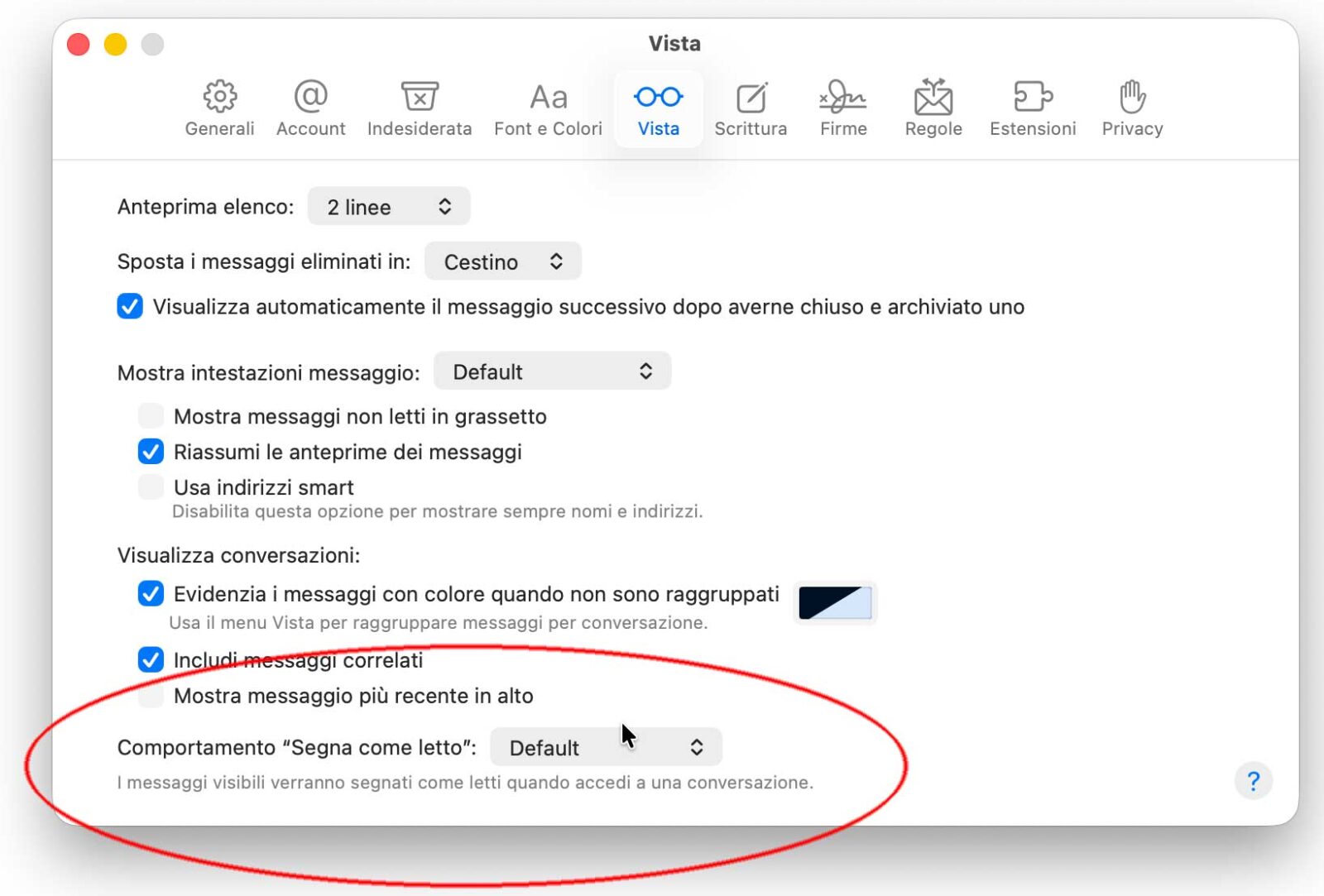Enable Mostra messaggi non letti in grassetto
This screenshot has height=896, width=1324.
(x=150, y=415)
